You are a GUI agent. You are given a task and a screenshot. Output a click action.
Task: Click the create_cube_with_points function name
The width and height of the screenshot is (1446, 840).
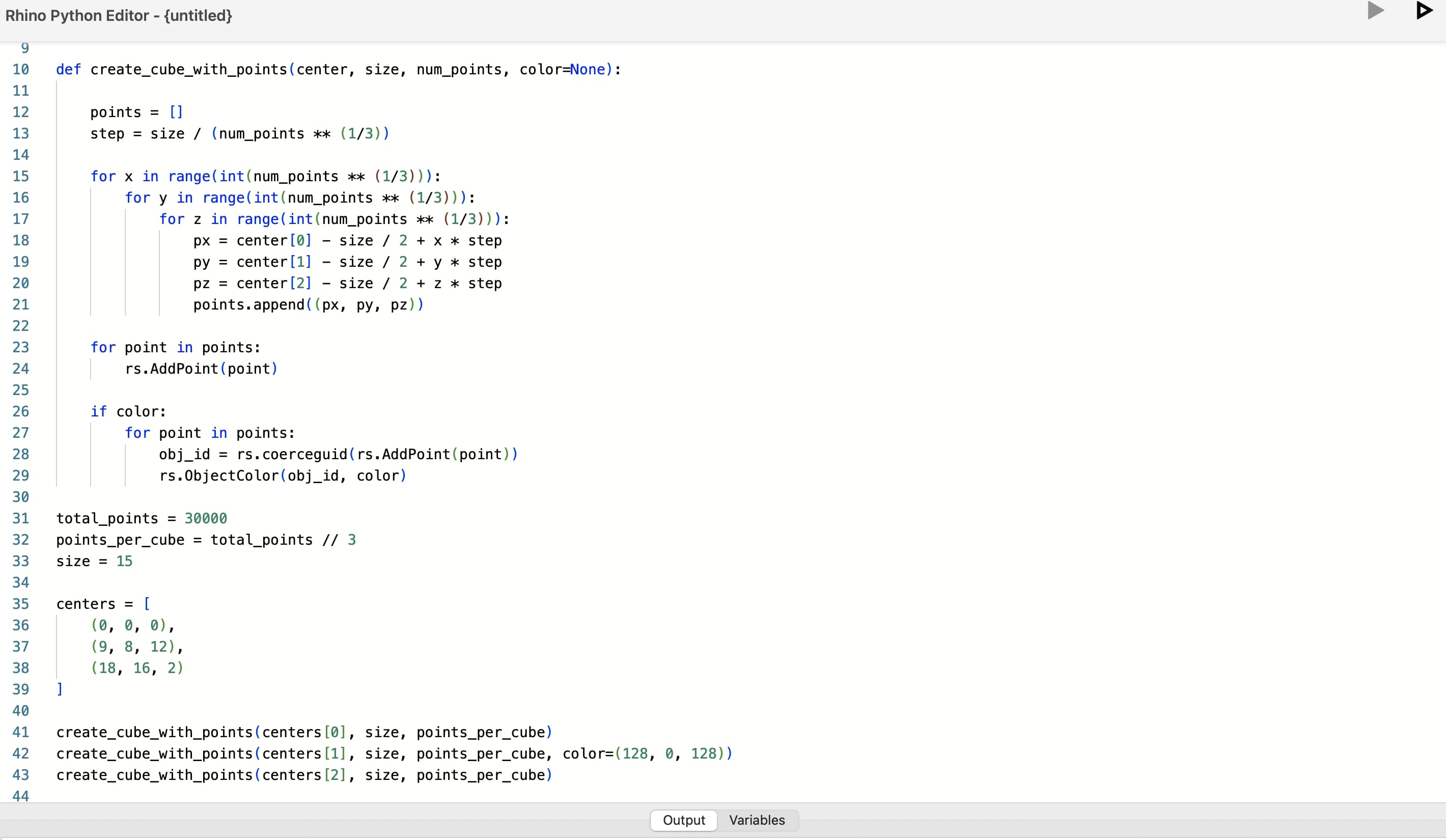[x=189, y=69]
